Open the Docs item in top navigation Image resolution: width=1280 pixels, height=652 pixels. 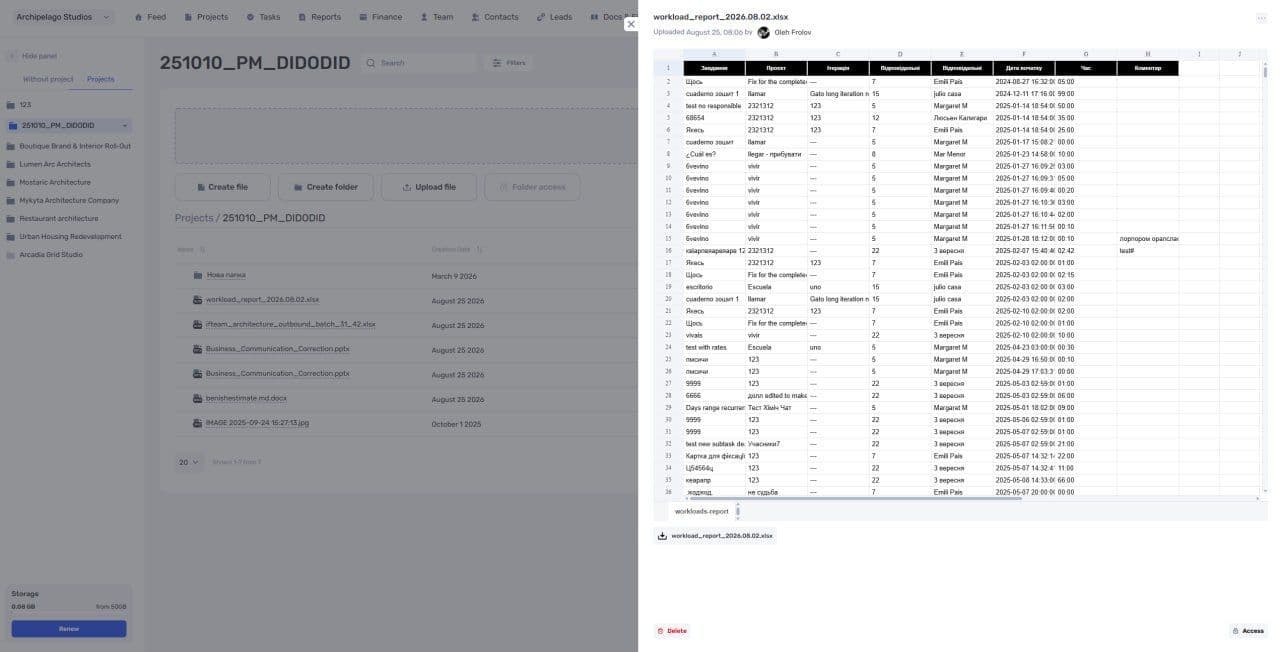coord(612,17)
